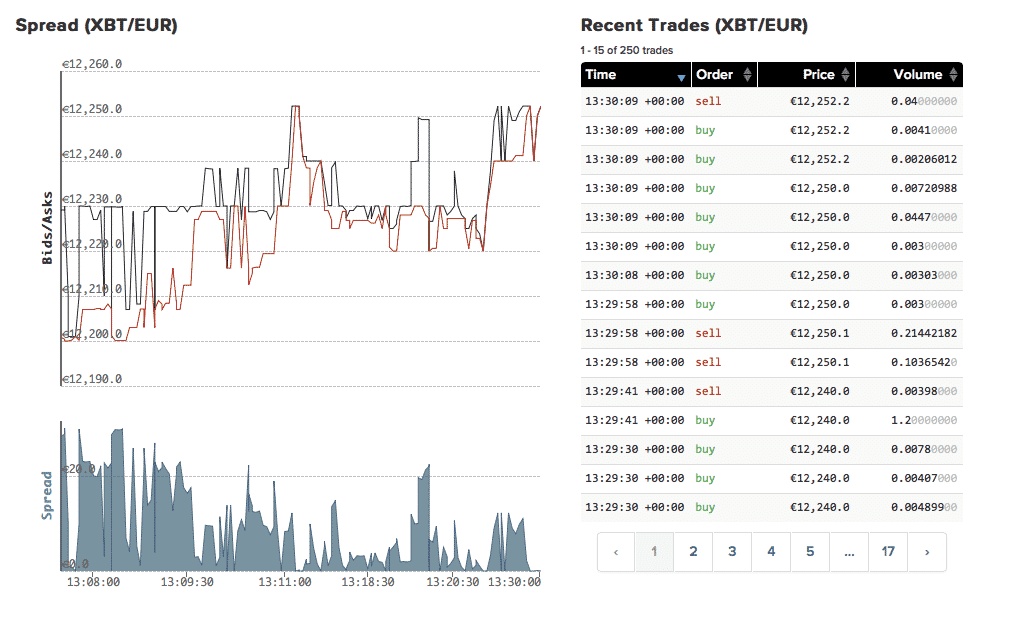The width and height of the screenshot is (1017, 618).
Task: Click the 1.2 volume buy trade
Action: (772, 421)
